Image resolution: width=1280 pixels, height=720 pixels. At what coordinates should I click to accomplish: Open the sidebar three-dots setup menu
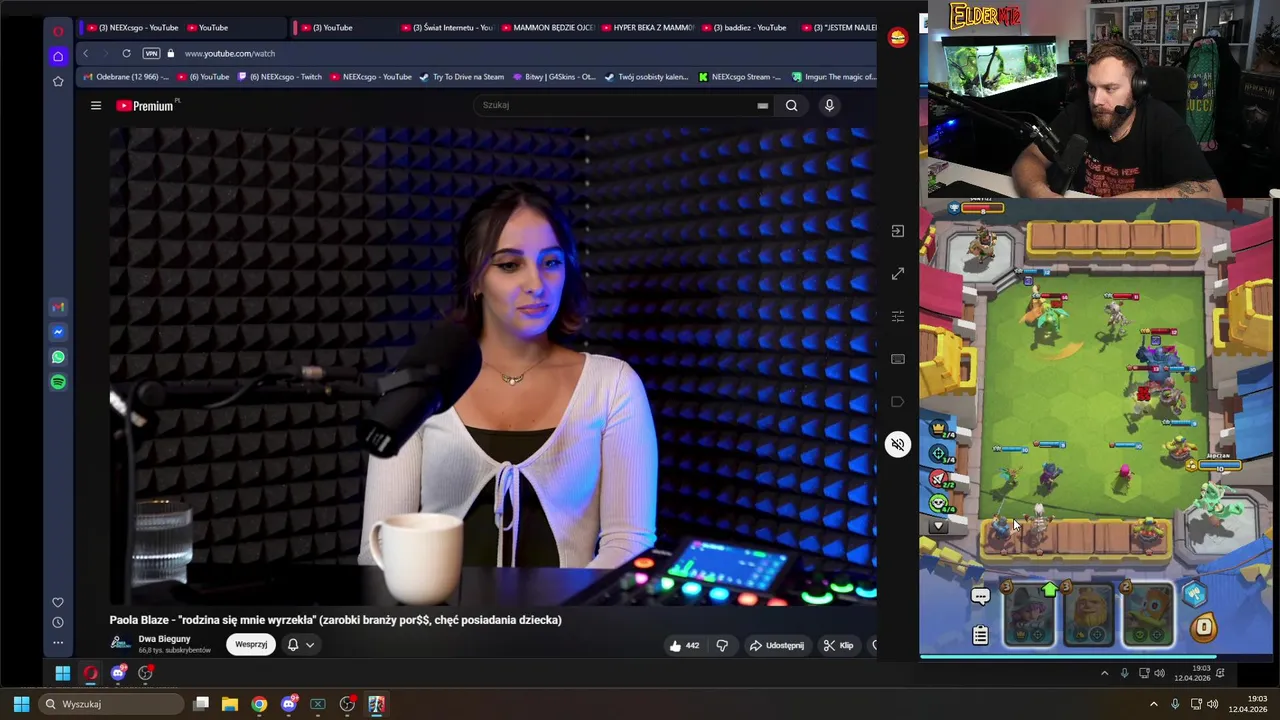(x=58, y=642)
